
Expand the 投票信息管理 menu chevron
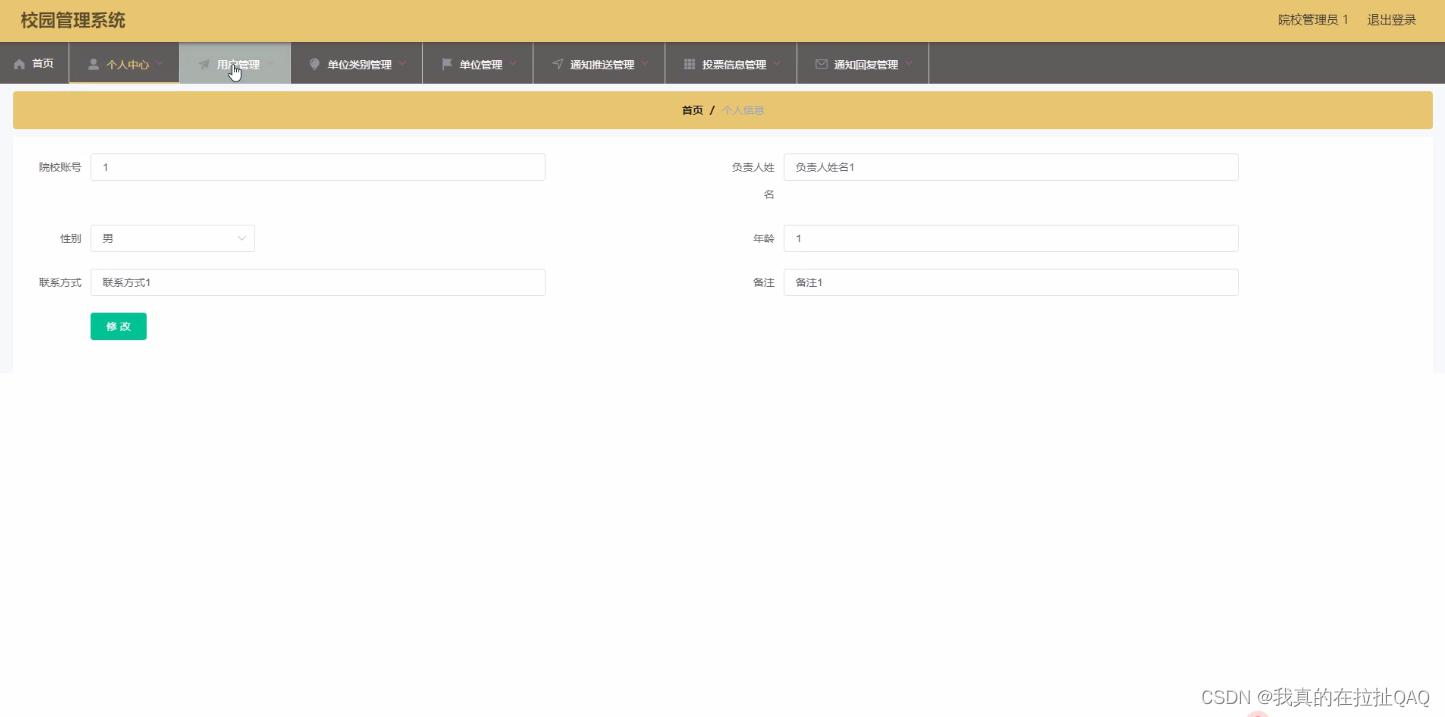(777, 64)
